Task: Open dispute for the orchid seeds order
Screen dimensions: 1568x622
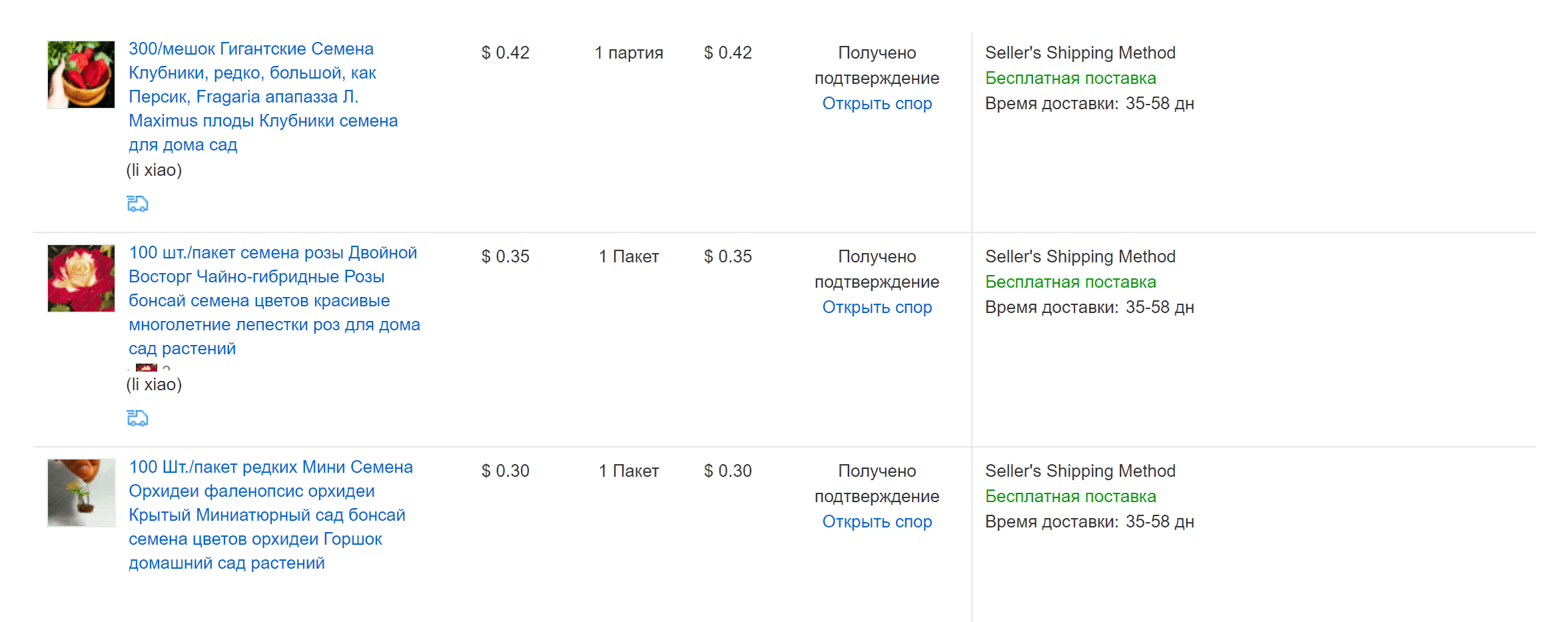Action: tap(877, 521)
